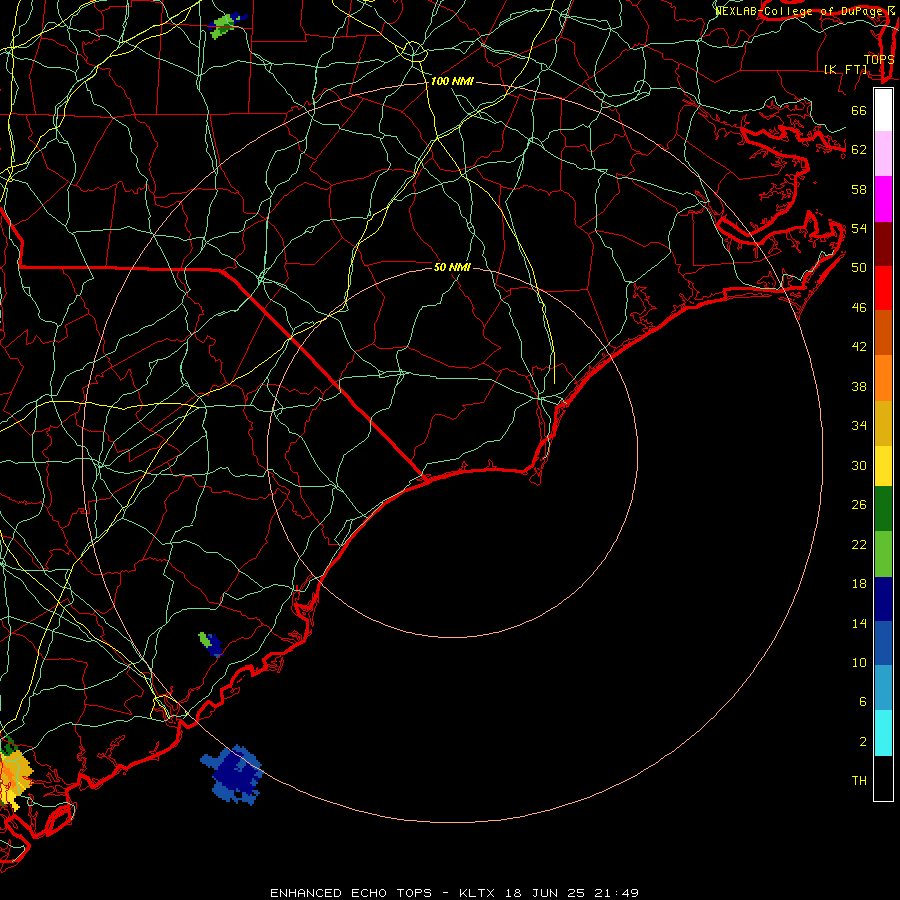Click the small green-and-blue inland echo cell
This screenshot has width=900, height=900.
(x=210, y=644)
